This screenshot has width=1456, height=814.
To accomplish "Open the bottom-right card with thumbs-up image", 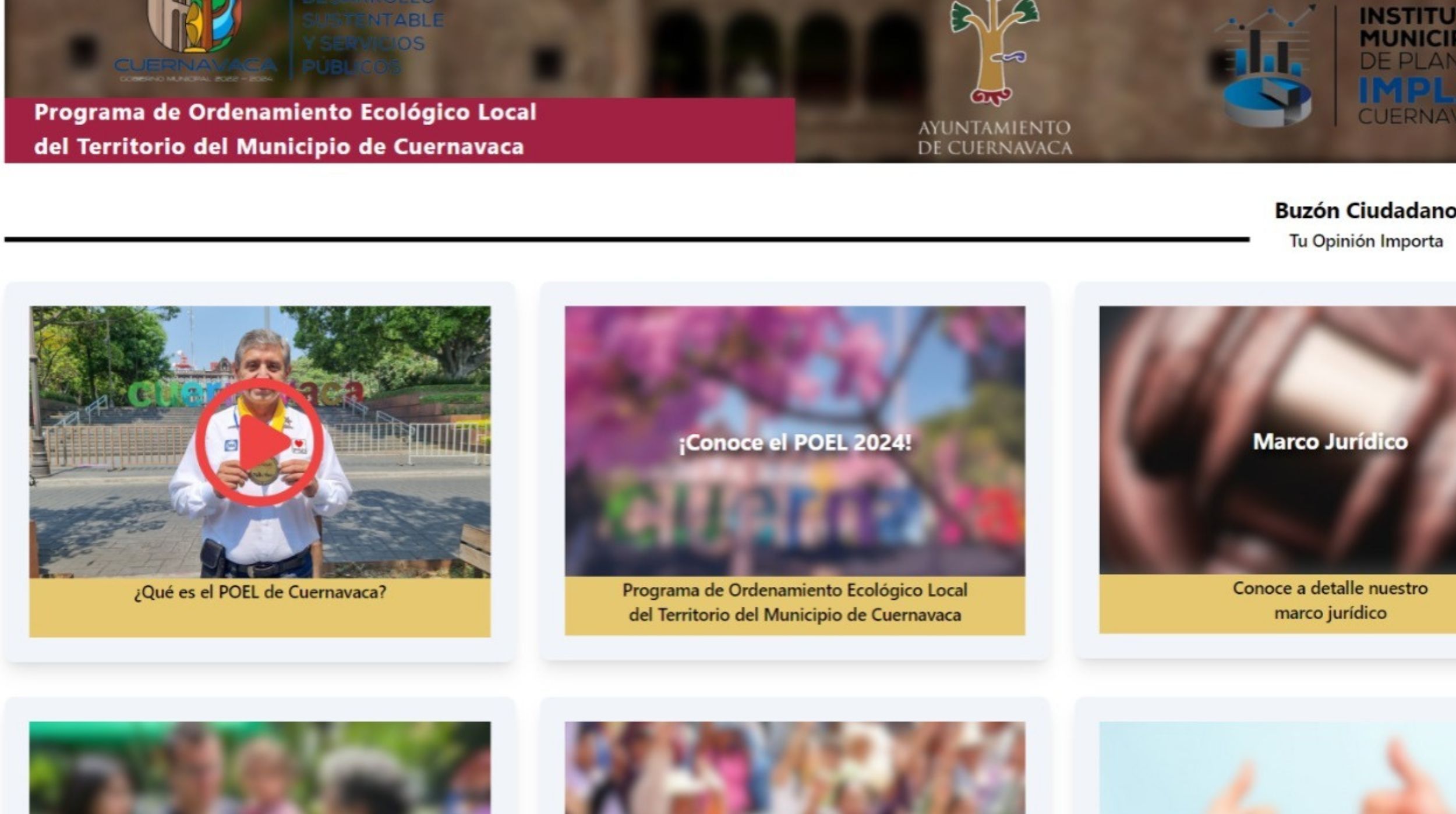I will (x=1277, y=767).
